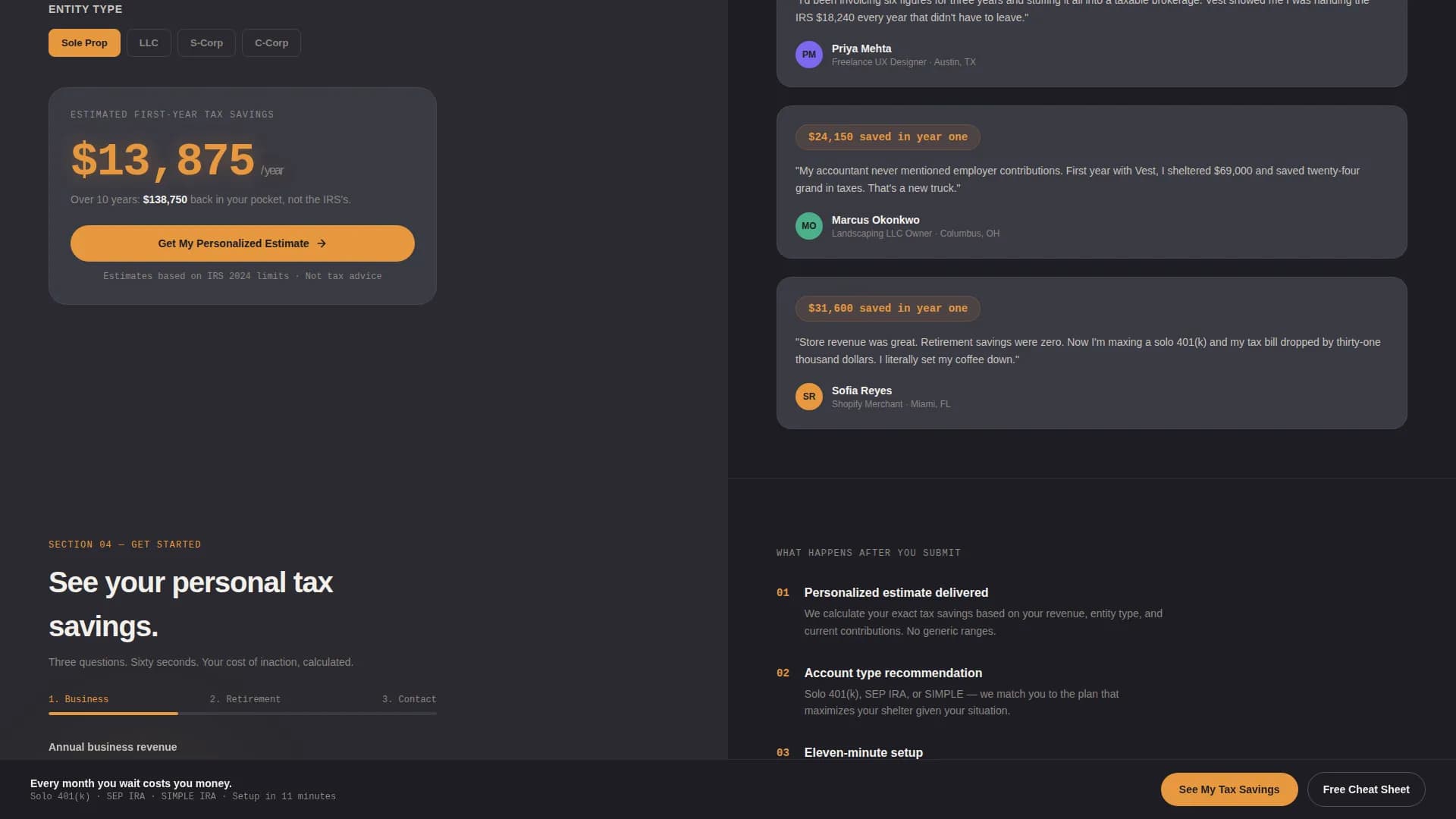Screen dimensions: 1456x819
Task: Click Get My Personalized Estimate
Action: [x=242, y=243]
